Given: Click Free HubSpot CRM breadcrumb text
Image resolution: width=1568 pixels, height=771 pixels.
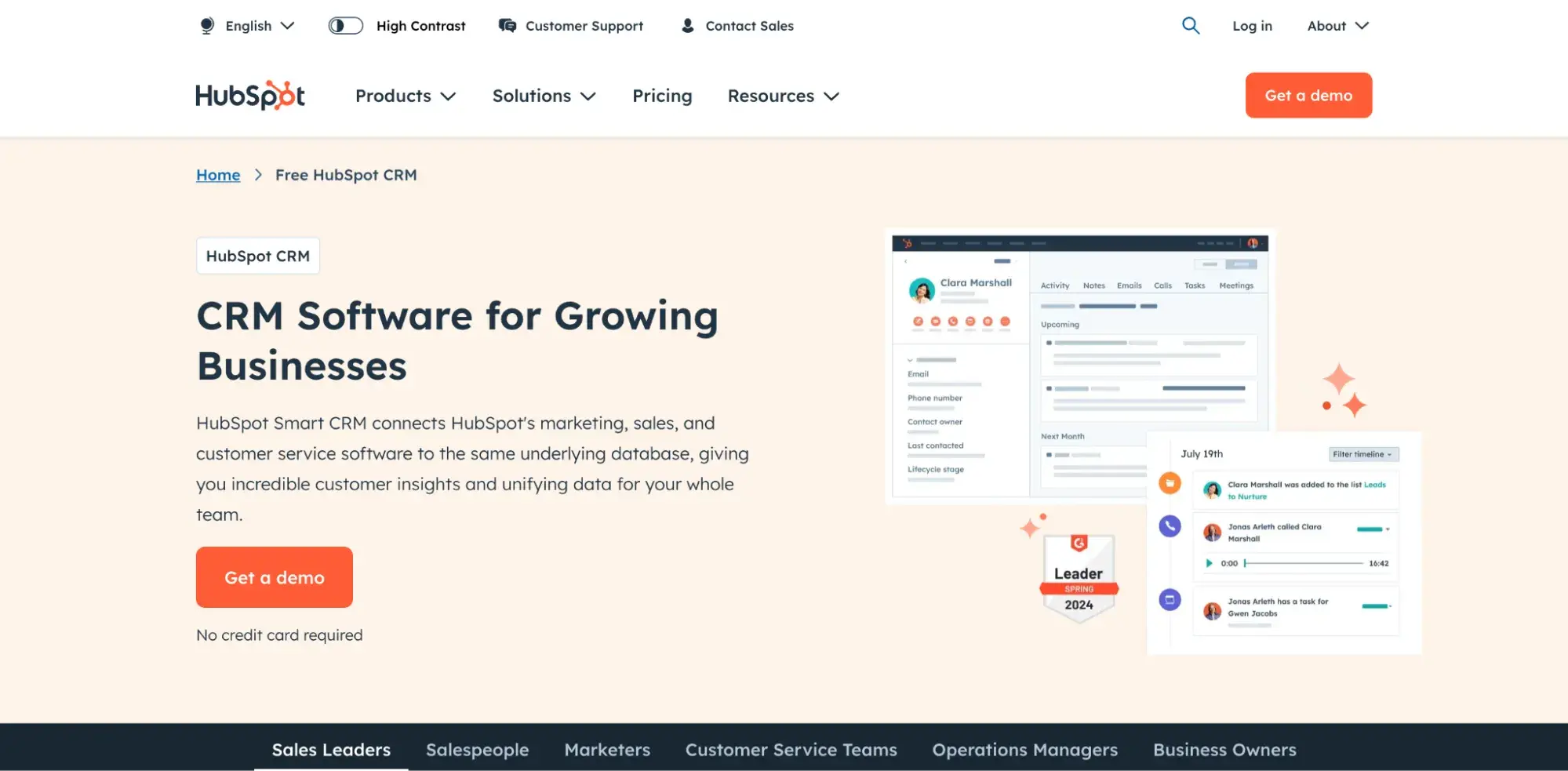Looking at the screenshot, I should [x=346, y=175].
